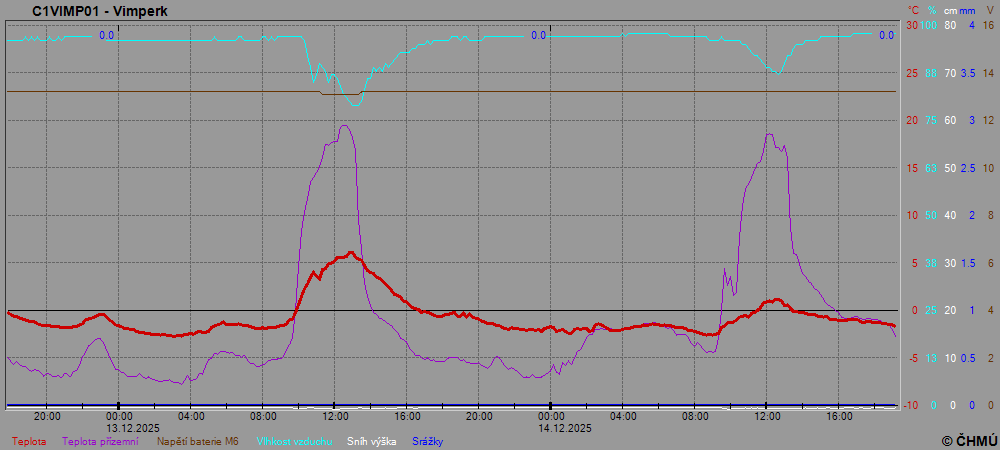Click the red °C axis unit header
The width and height of the screenshot is (1000, 450).
pos(912,10)
